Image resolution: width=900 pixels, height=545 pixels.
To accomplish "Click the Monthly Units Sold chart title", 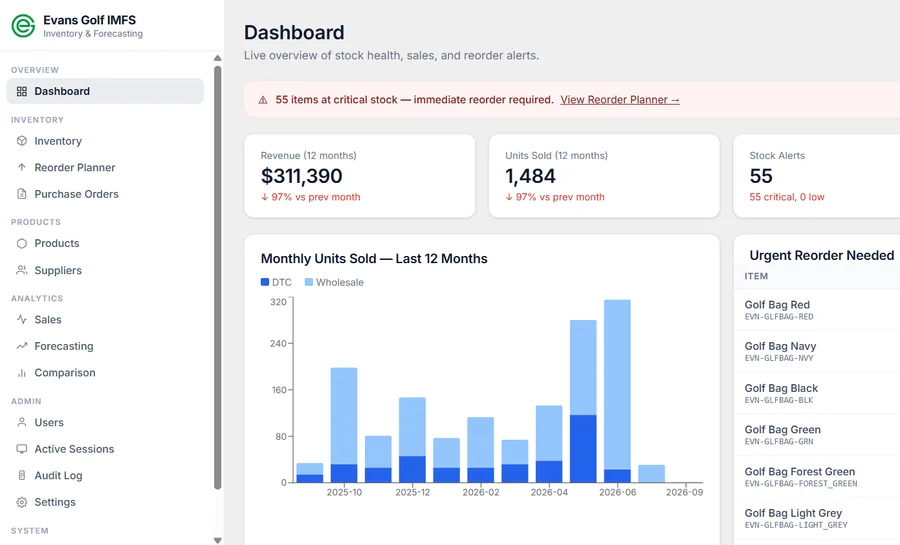I will pyautogui.click(x=374, y=259).
